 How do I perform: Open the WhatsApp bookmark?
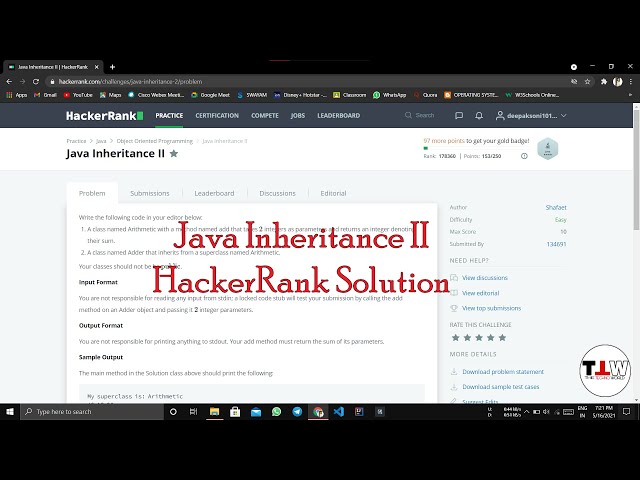[x=390, y=95]
